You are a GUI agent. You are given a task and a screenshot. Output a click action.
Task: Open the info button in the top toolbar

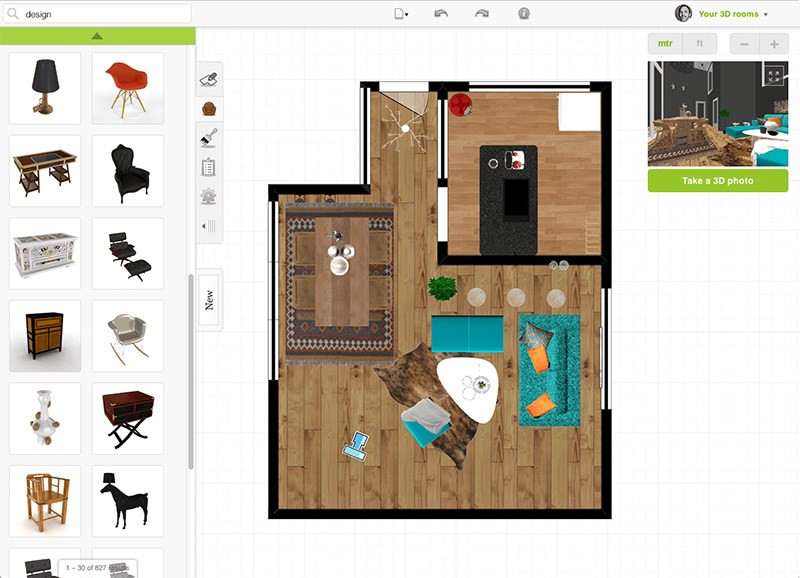pos(523,14)
